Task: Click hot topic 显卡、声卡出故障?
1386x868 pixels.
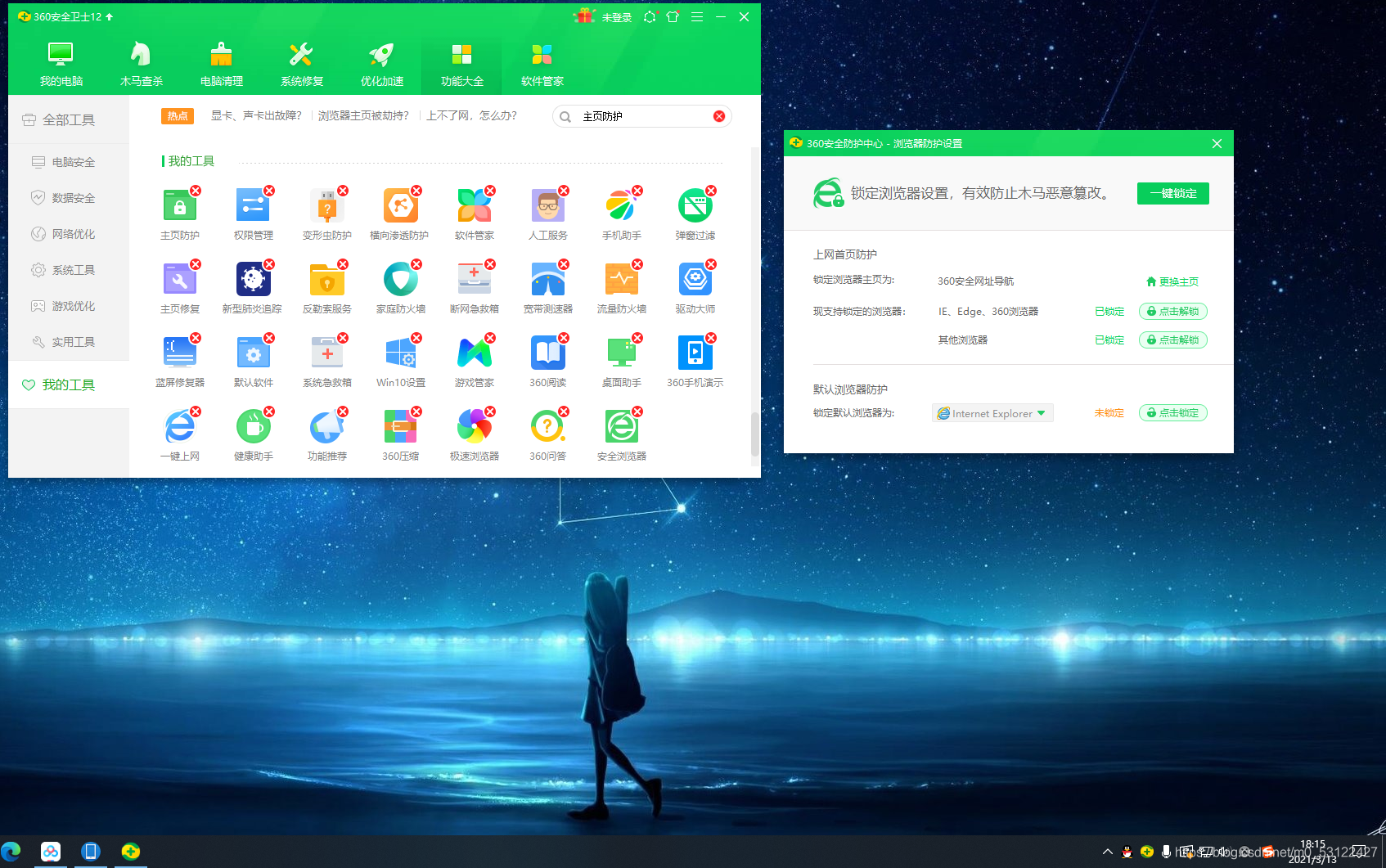Action: pos(256,116)
